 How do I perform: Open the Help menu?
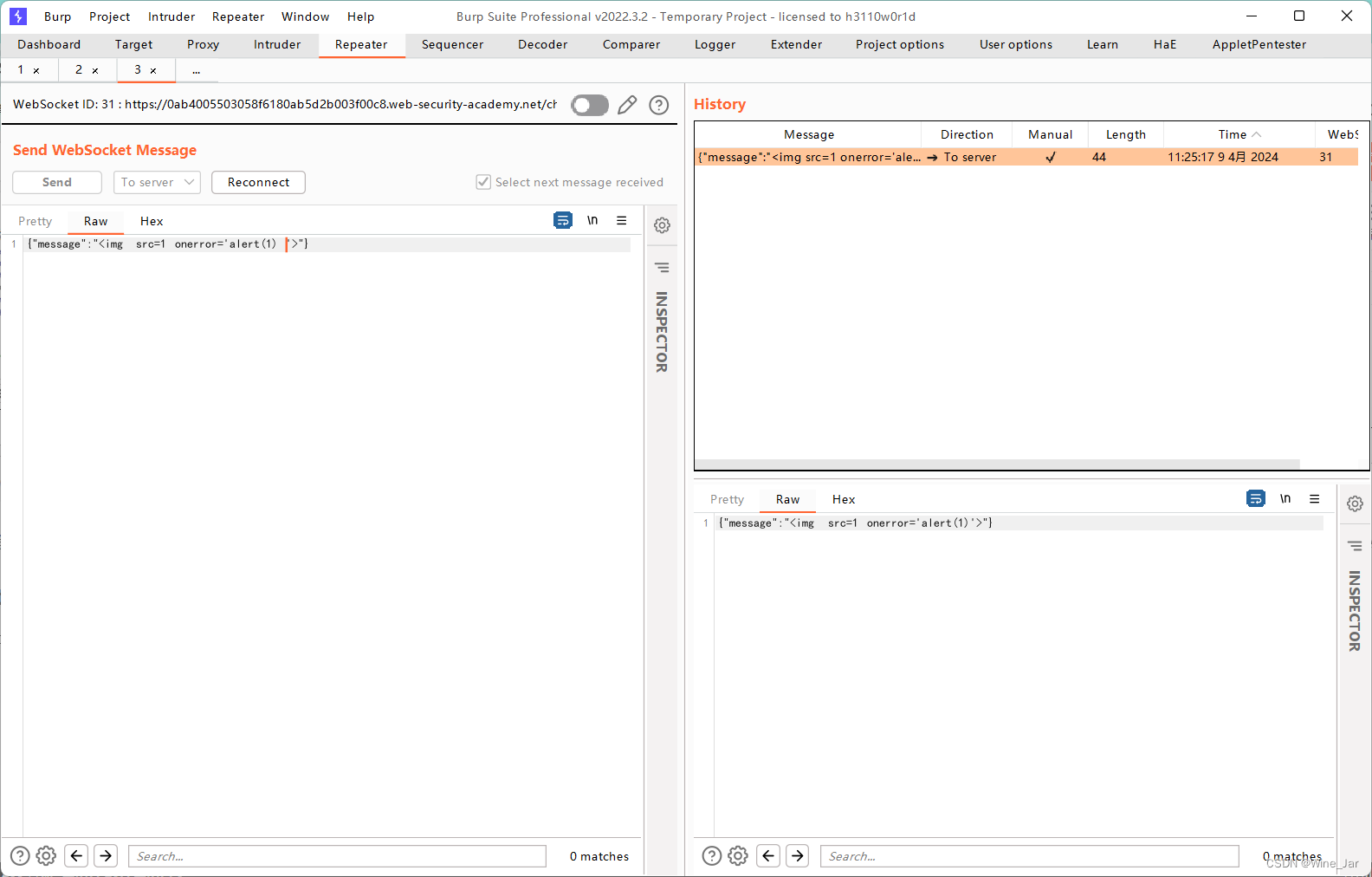(361, 16)
